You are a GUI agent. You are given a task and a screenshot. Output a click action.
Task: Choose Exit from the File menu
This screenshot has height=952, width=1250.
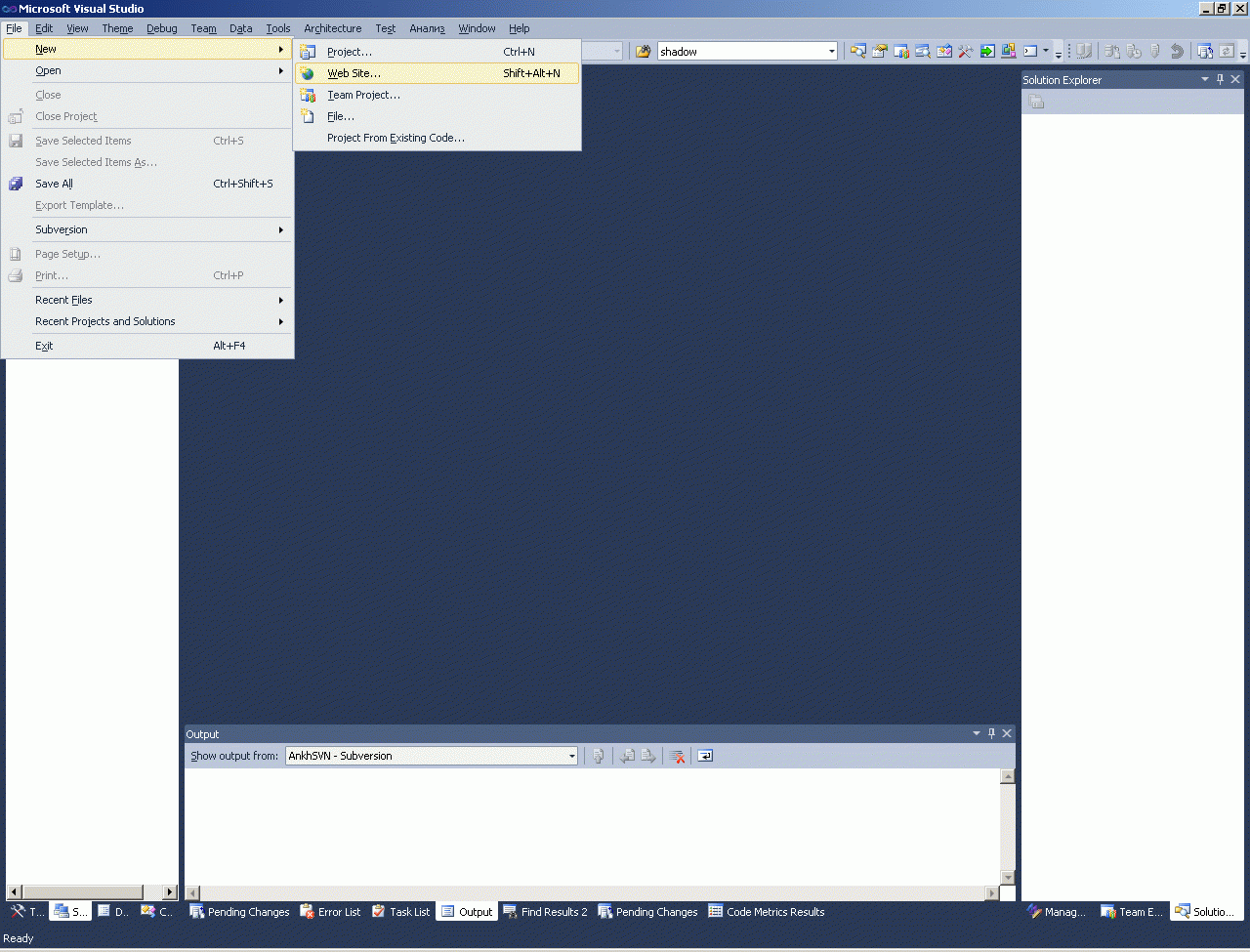coord(148,346)
